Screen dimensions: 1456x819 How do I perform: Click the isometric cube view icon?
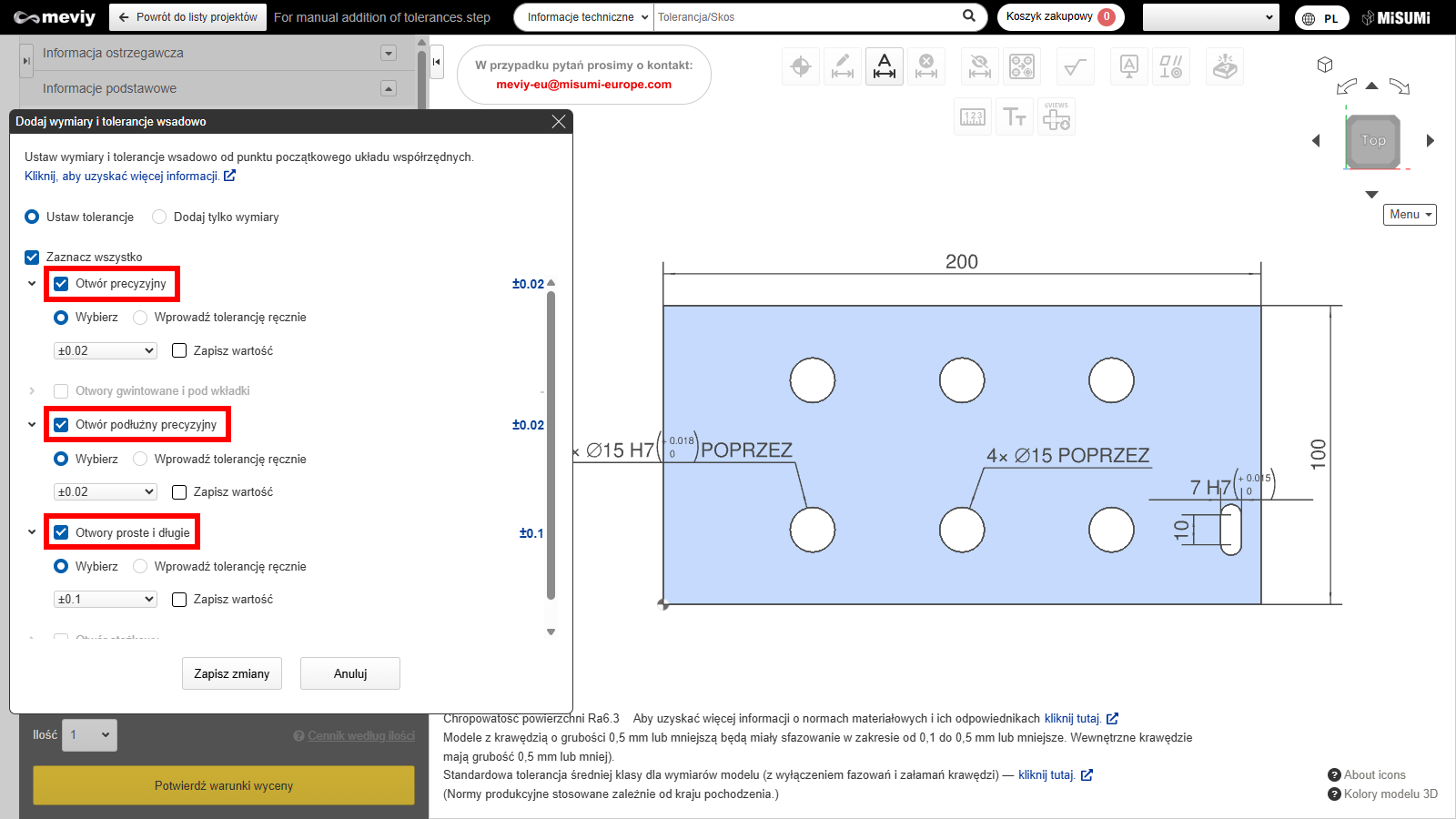coord(1325,65)
